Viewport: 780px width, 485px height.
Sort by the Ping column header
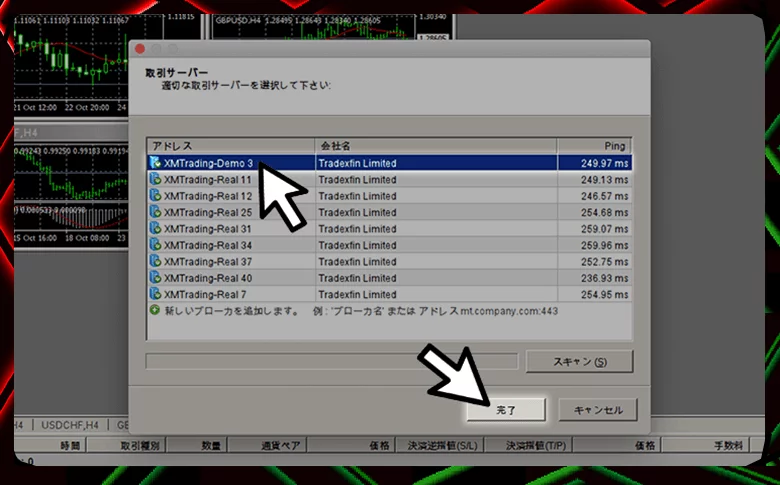coord(594,146)
